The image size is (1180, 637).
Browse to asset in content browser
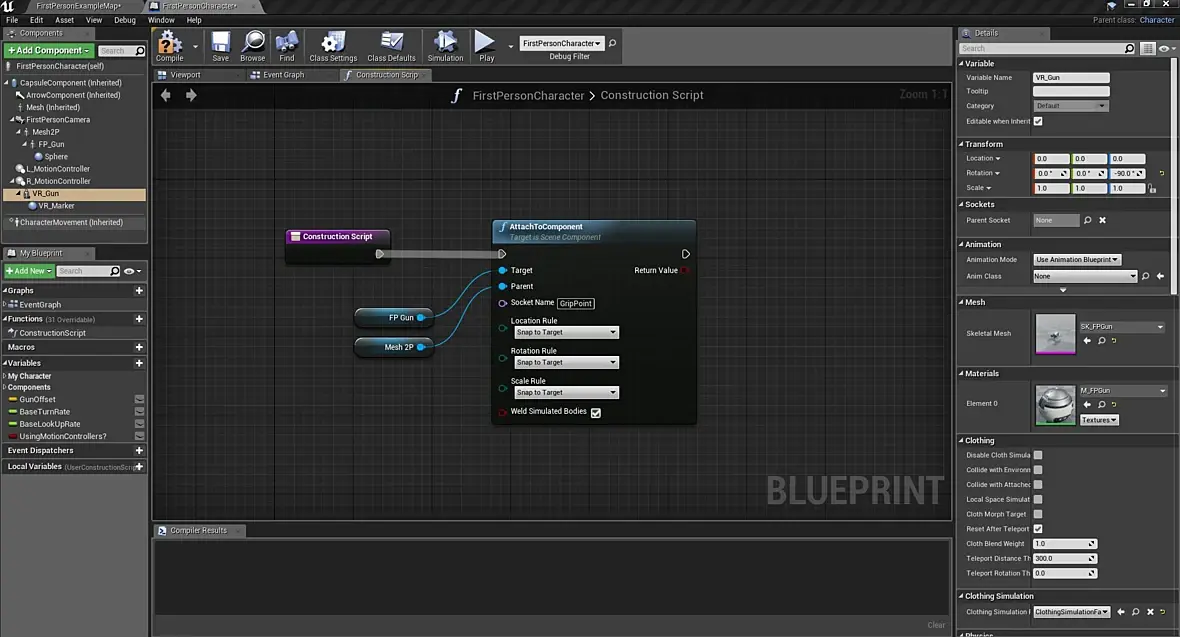pos(253,47)
